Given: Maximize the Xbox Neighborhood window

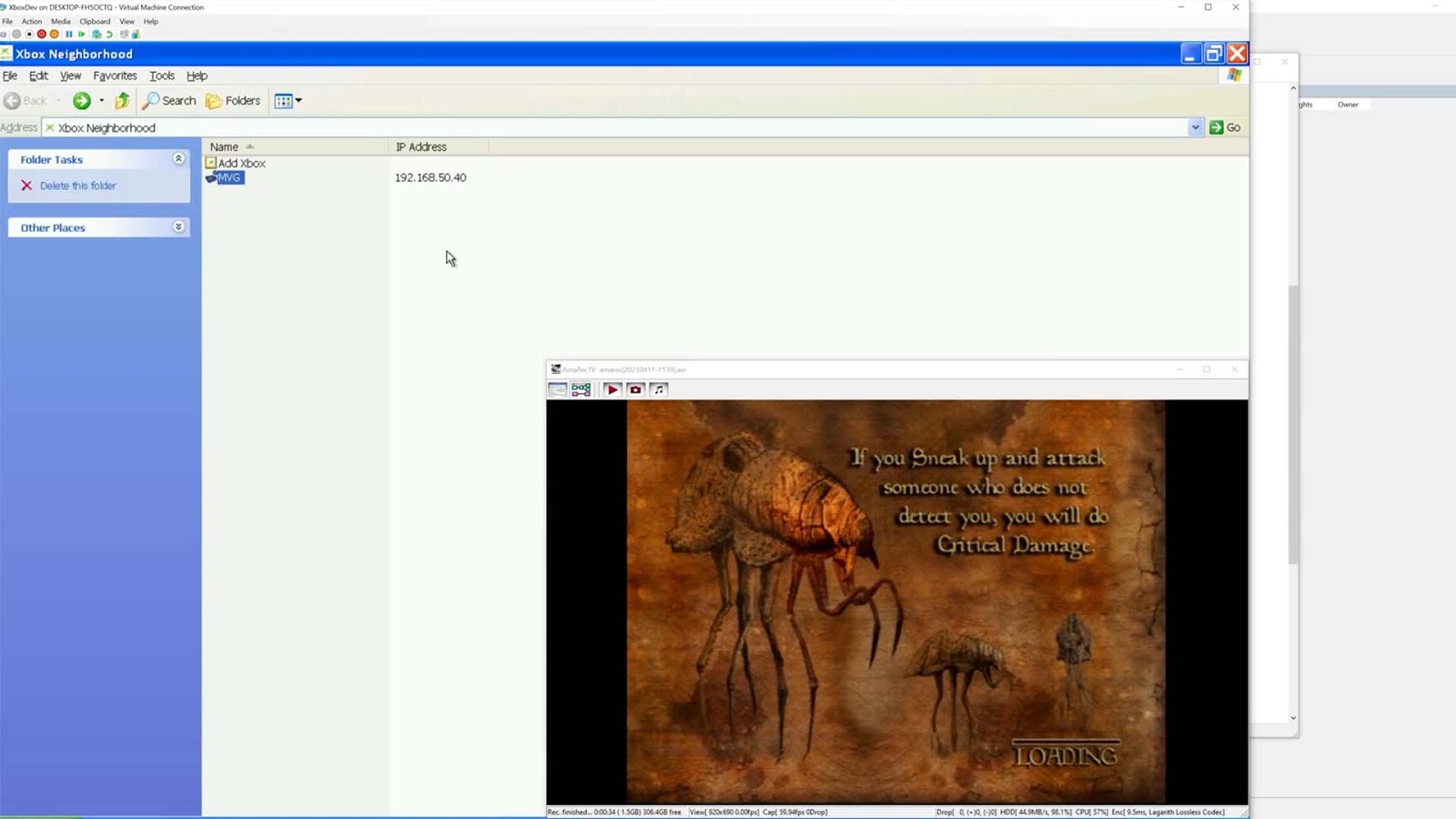Looking at the screenshot, I should tap(1214, 54).
